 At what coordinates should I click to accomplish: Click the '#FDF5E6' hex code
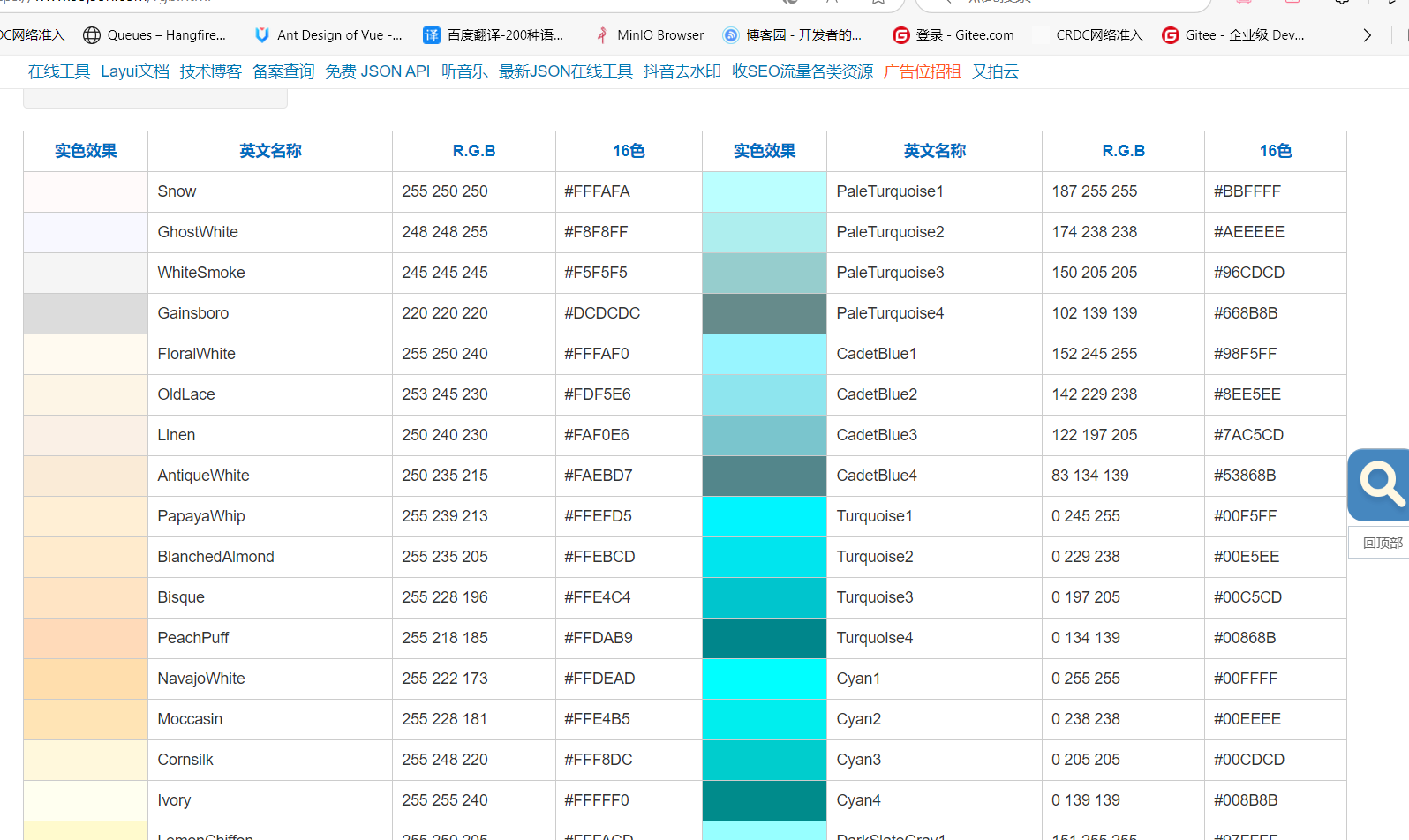(x=598, y=394)
